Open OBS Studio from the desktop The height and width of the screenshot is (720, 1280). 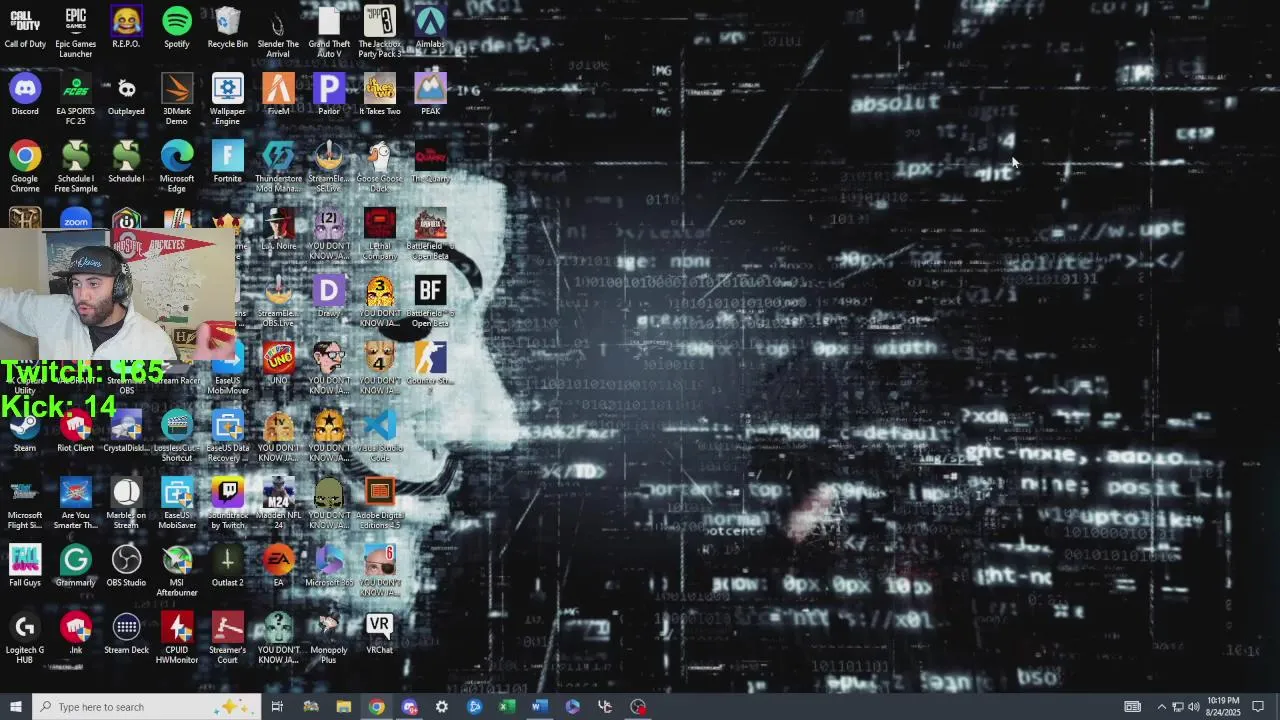126,565
